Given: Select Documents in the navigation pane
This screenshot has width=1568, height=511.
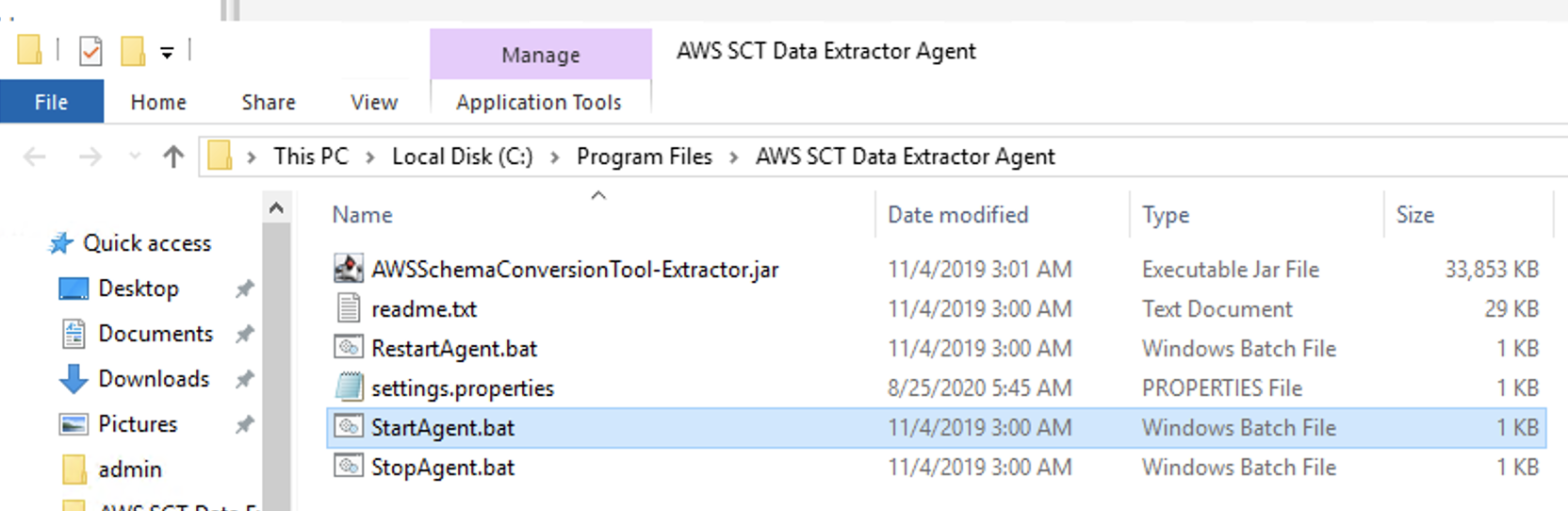Looking at the screenshot, I should [155, 334].
